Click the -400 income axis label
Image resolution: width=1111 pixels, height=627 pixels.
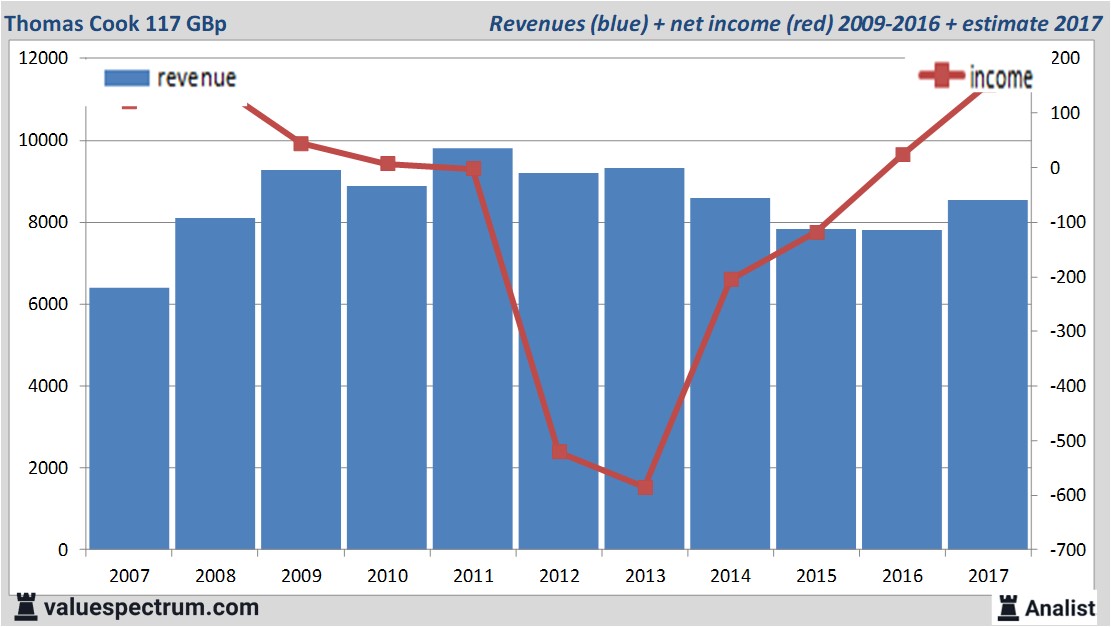click(1067, 386)
